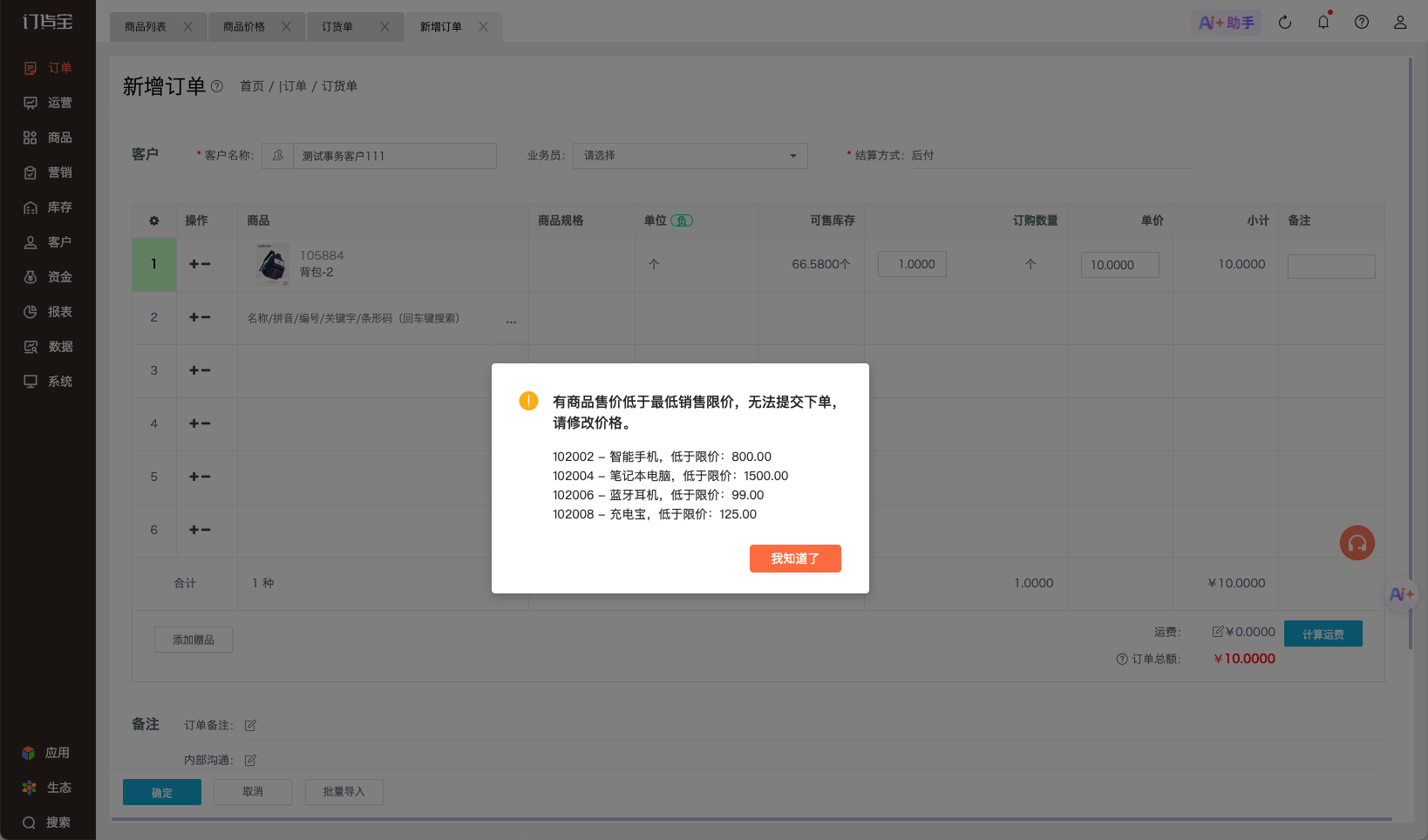Click the customer service headset icon

[1357, 543]
